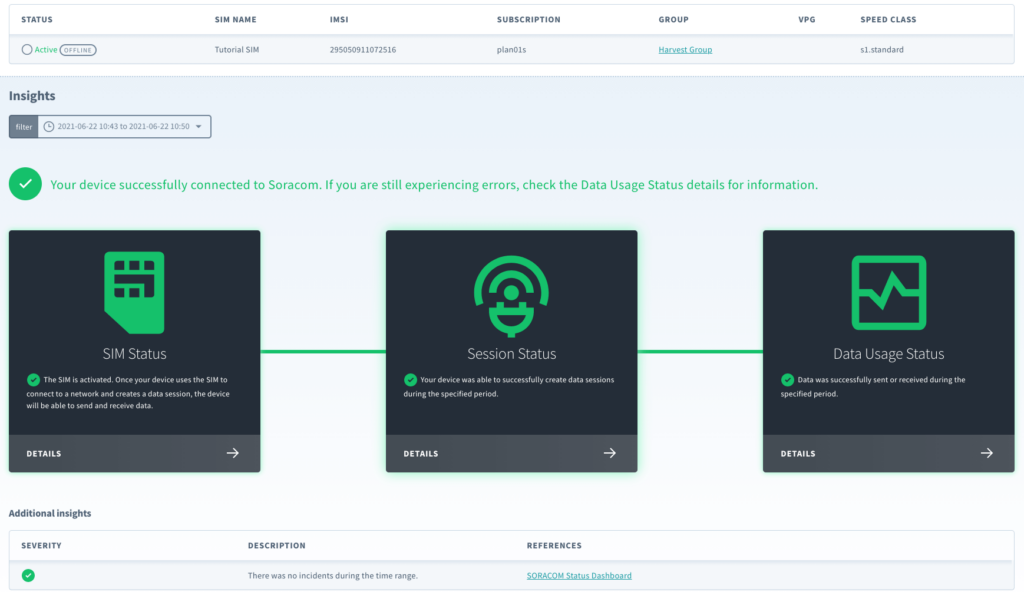Open the date range filter dropdown
The width and height of the screenshot is (1024, 592).
(123, 127)
